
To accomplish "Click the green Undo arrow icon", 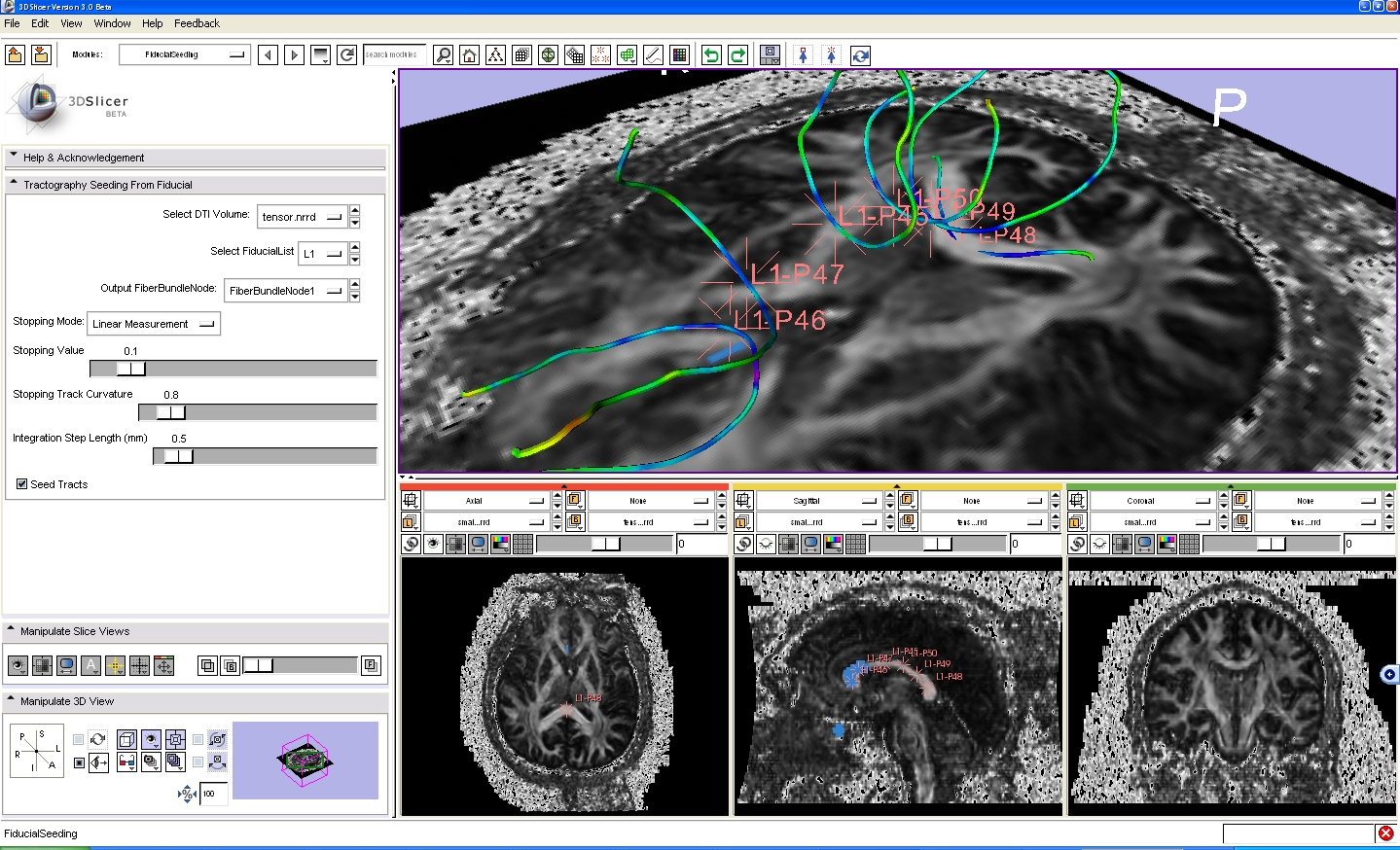I will 711,55.
